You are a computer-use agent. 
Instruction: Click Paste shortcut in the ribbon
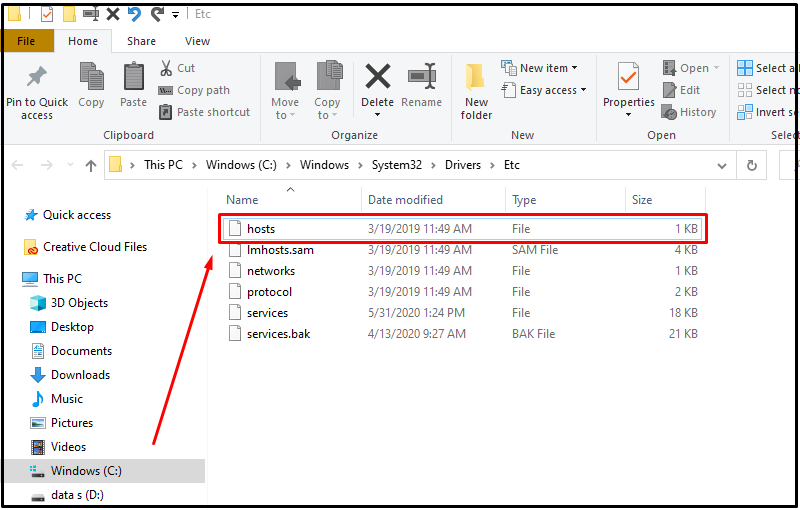(x=205, y=112)
